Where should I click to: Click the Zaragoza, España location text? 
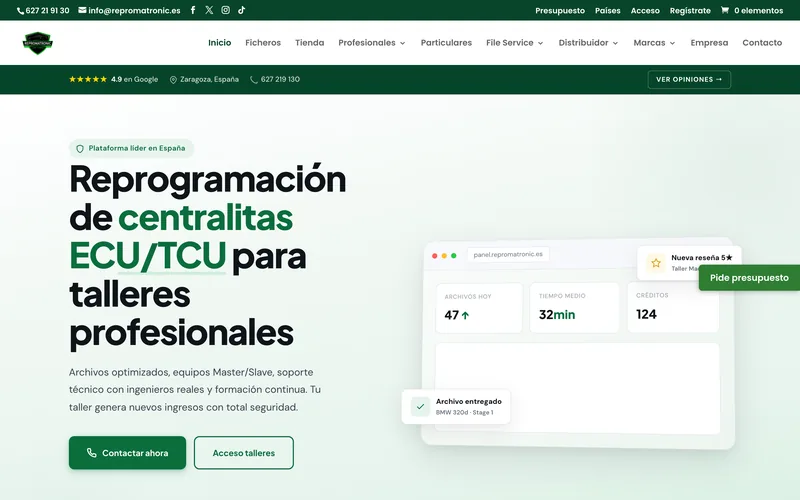pos(209,80)
